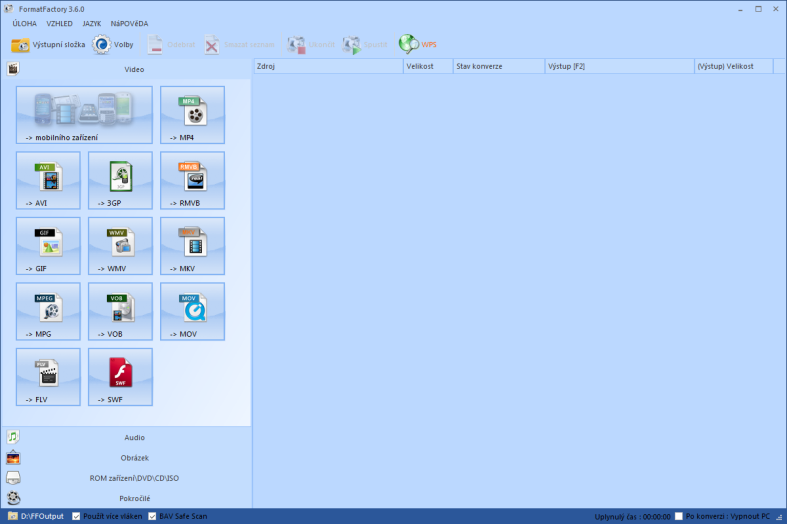Select the -> GIF conversion tile
This screenshot has height=524, width=787.
(x=48, y=246)
